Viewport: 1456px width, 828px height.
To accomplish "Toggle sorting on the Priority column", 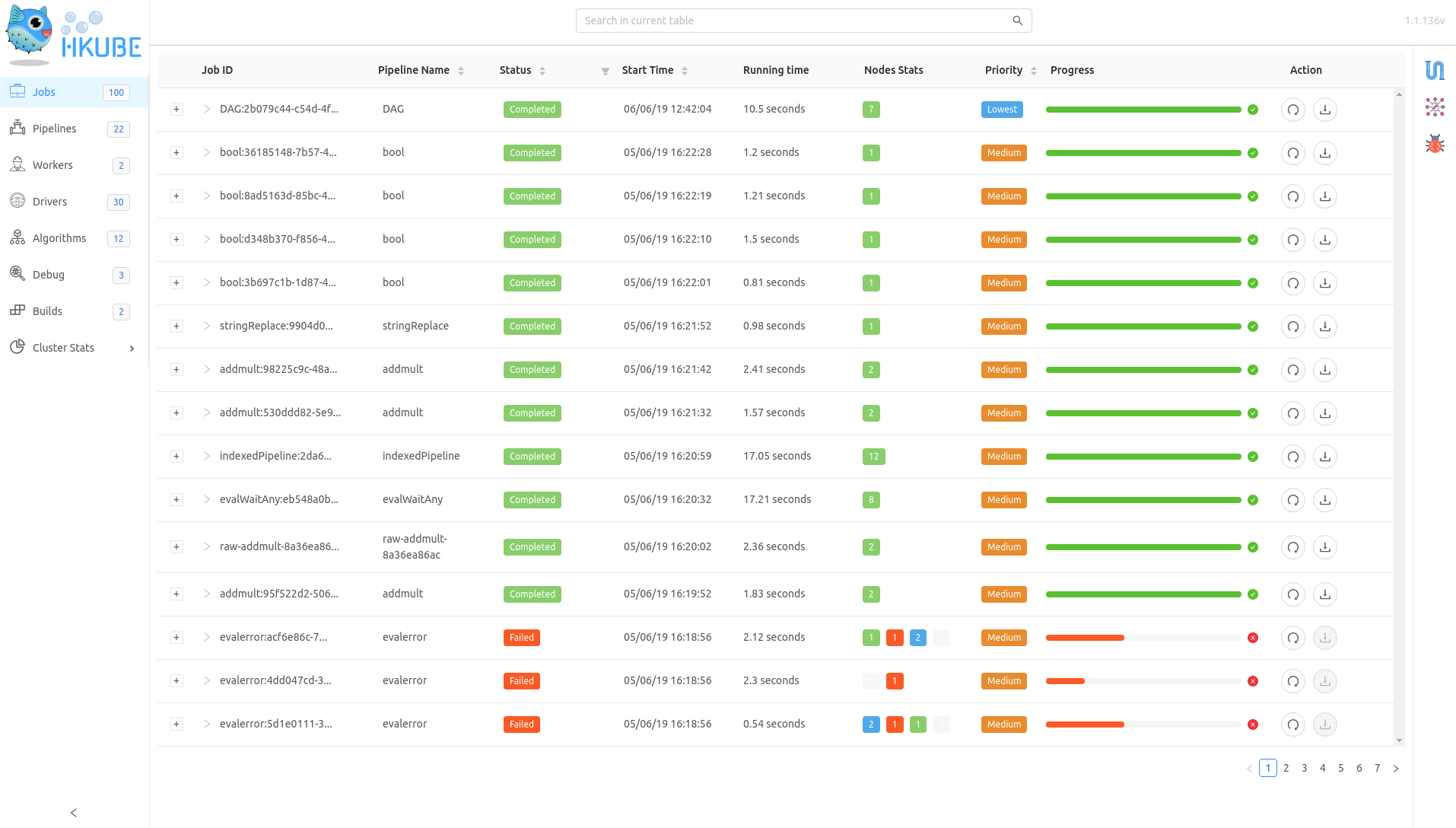I will pos(1033,71).
